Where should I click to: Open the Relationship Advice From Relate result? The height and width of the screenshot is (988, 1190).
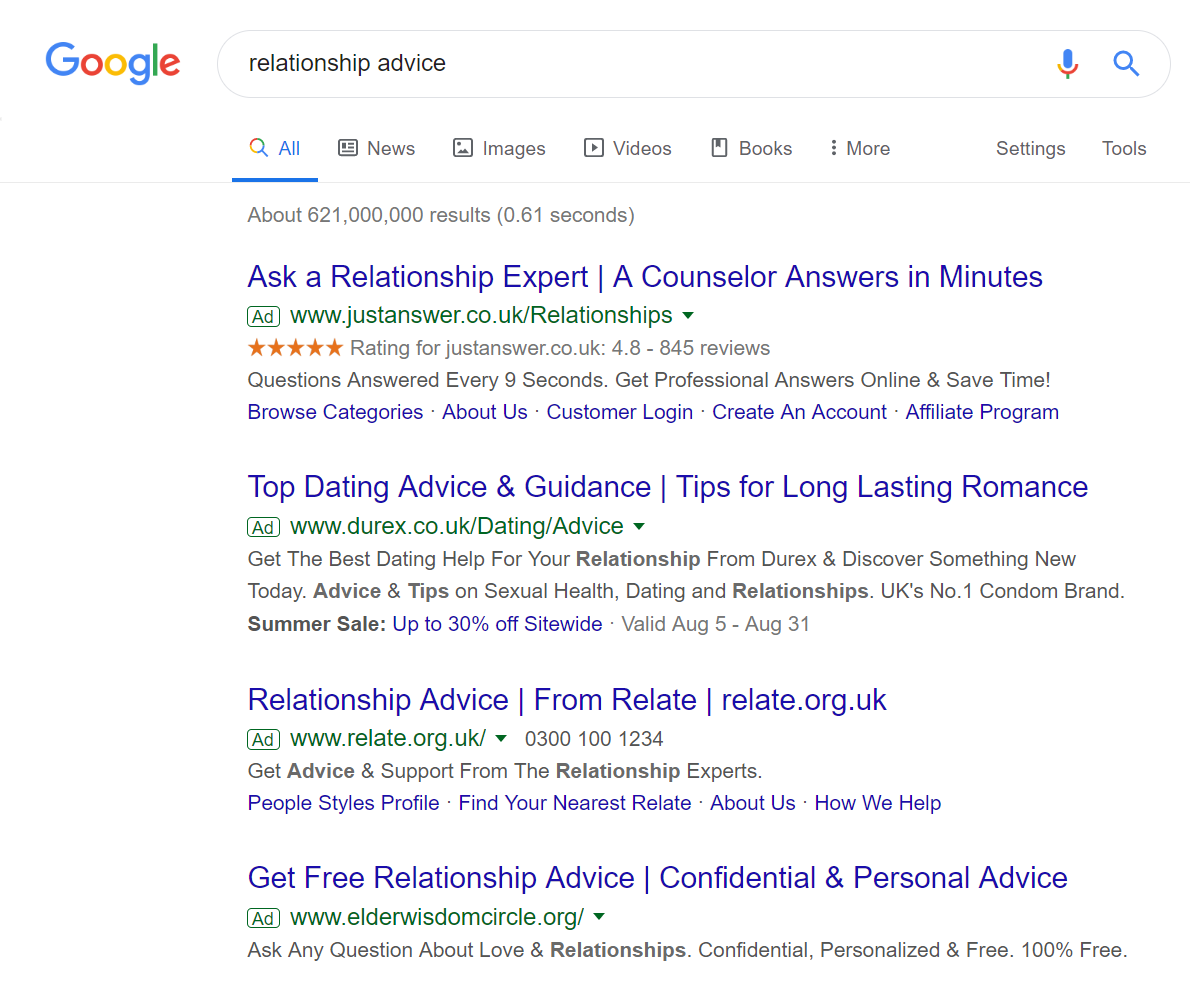pos(567,700)
